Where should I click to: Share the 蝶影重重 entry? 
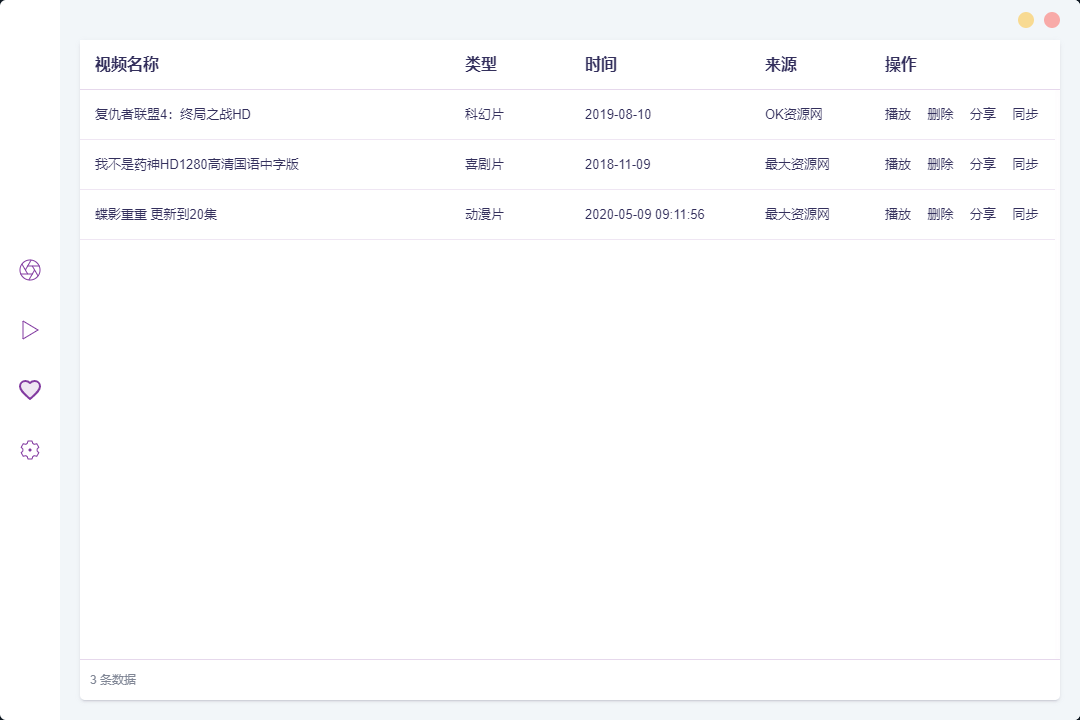(x=983, y=214)
